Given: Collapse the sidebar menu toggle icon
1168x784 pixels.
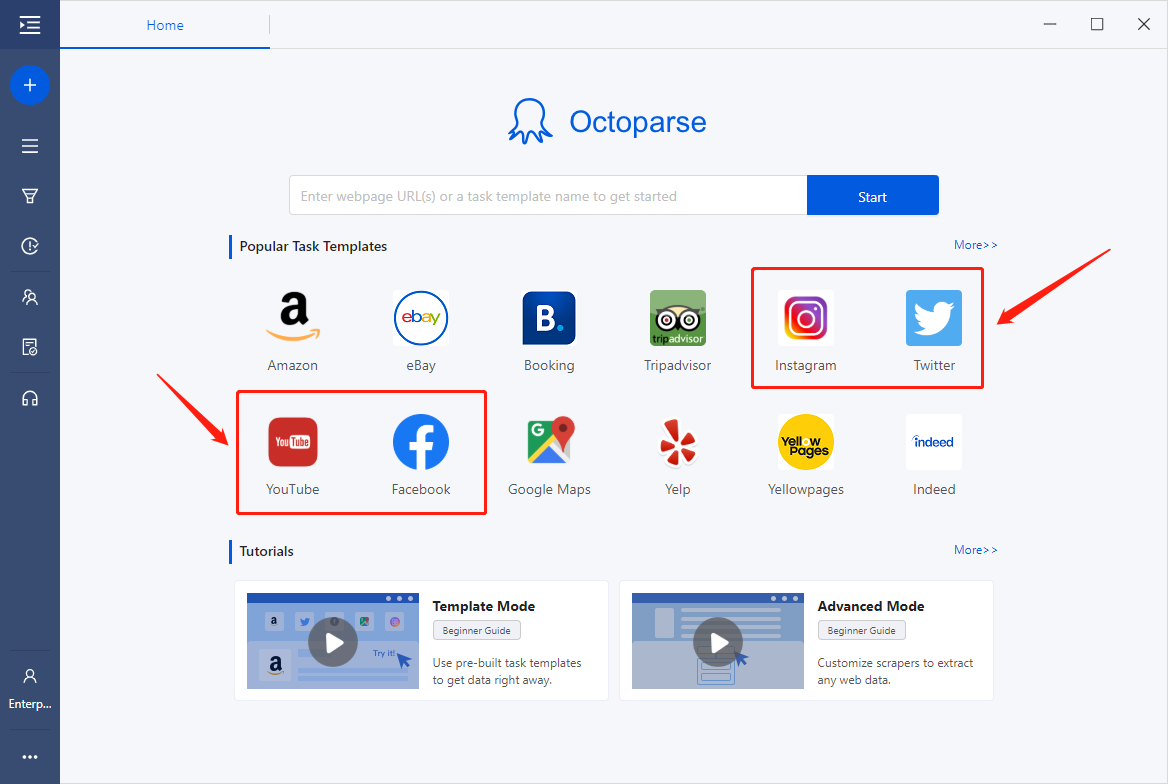Looking at the screenshot, I should click(30, 25).
